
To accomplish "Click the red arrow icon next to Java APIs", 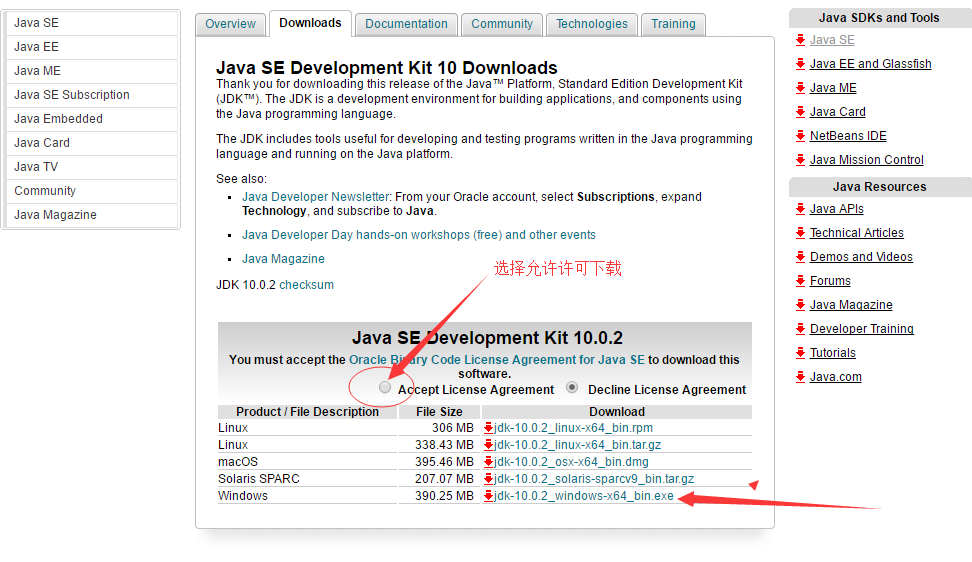I will tap(800, 209).
